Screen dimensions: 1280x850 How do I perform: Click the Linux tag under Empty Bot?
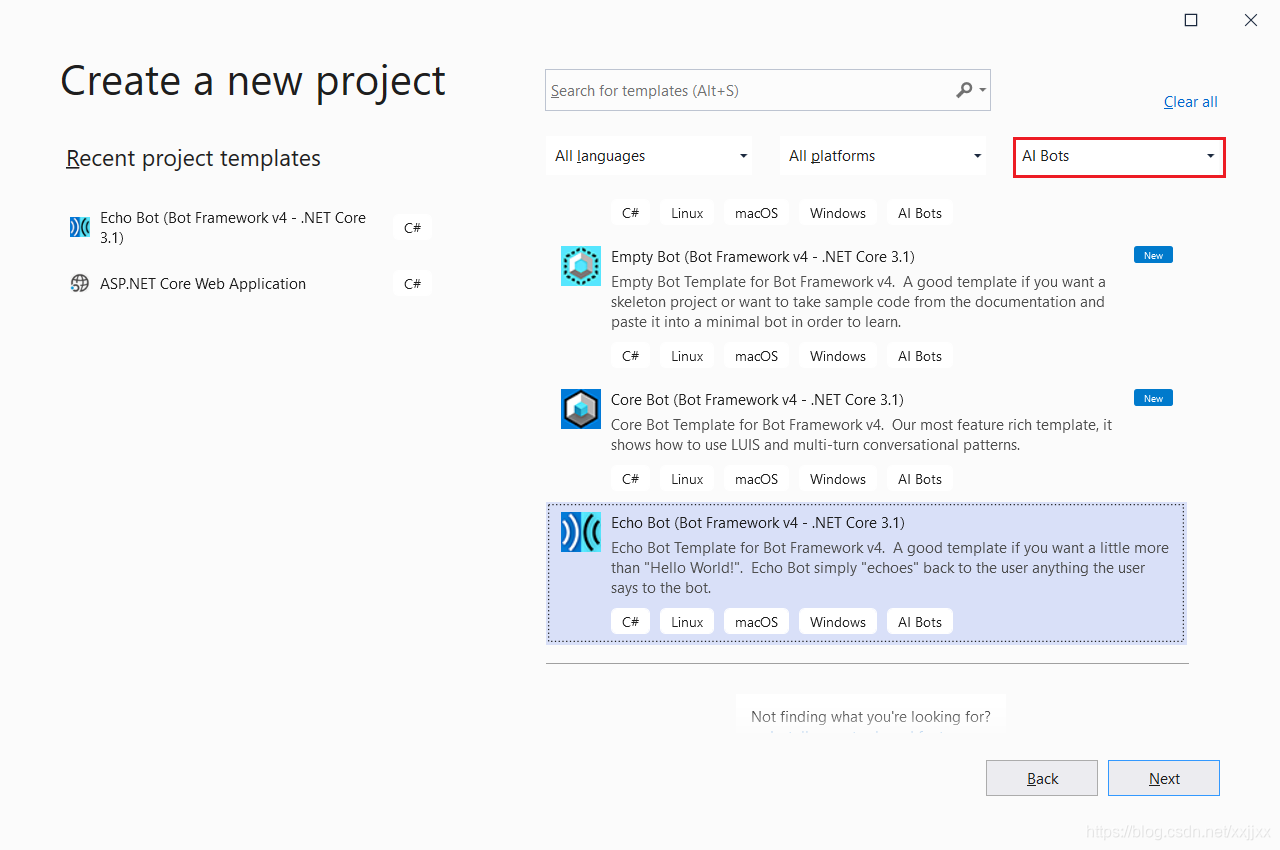pyautogui.click(x=687, y=356)
